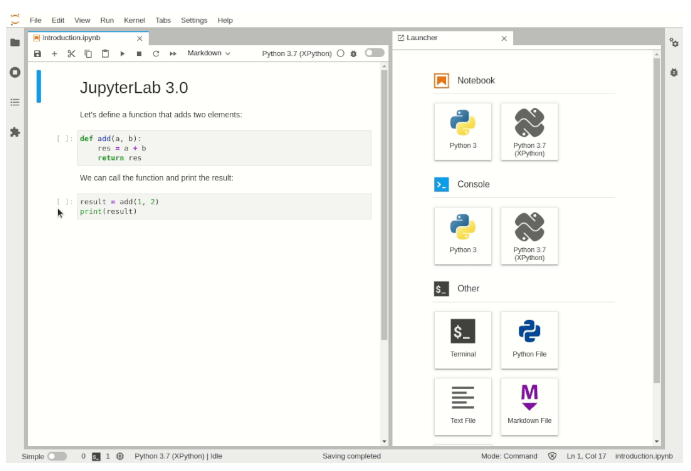Screen dimensions: 691x471
Task: Cut the selected cell with scissors icon
Action: click(x=71, y=53)
